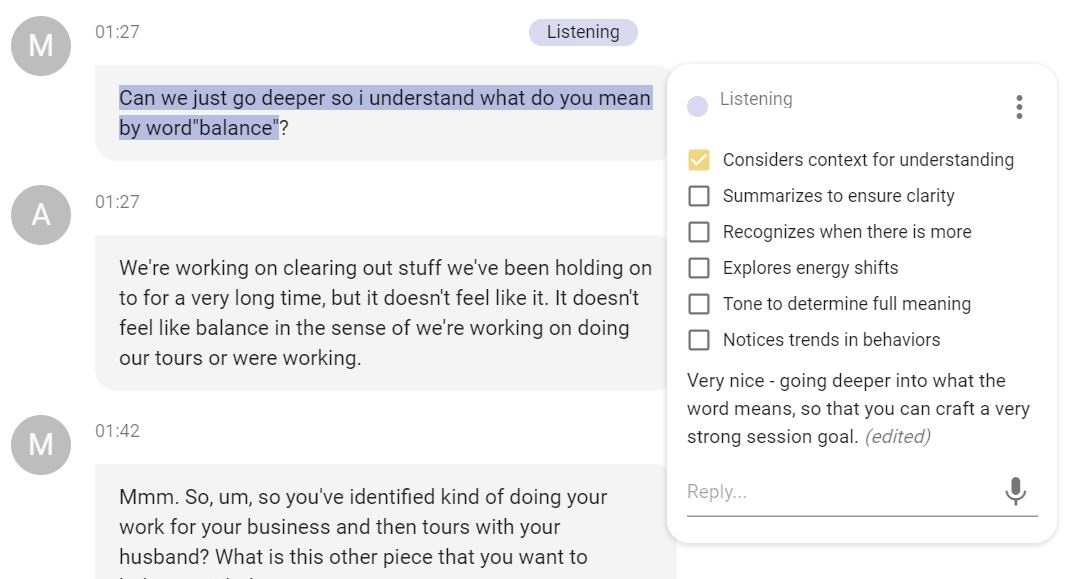Screen dimensions: 1078x579
Task: Uncheck Considers context for understanding
Action: (x=699, y=160)
